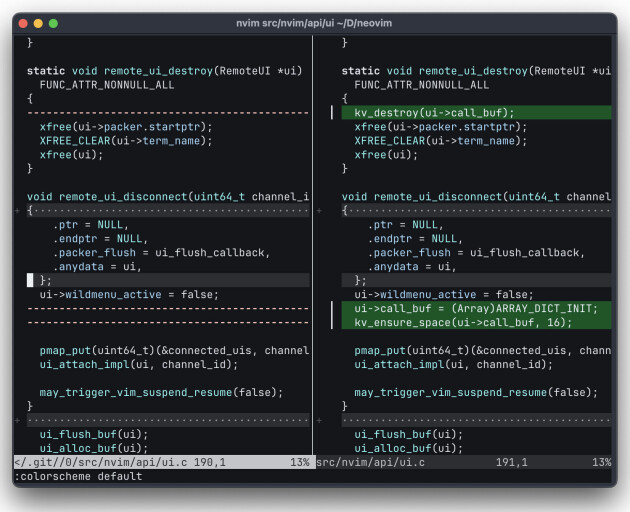
Task: Click the xfree(ui); line in the left pane
Action: pyautogui.click(x=71, y=155)
